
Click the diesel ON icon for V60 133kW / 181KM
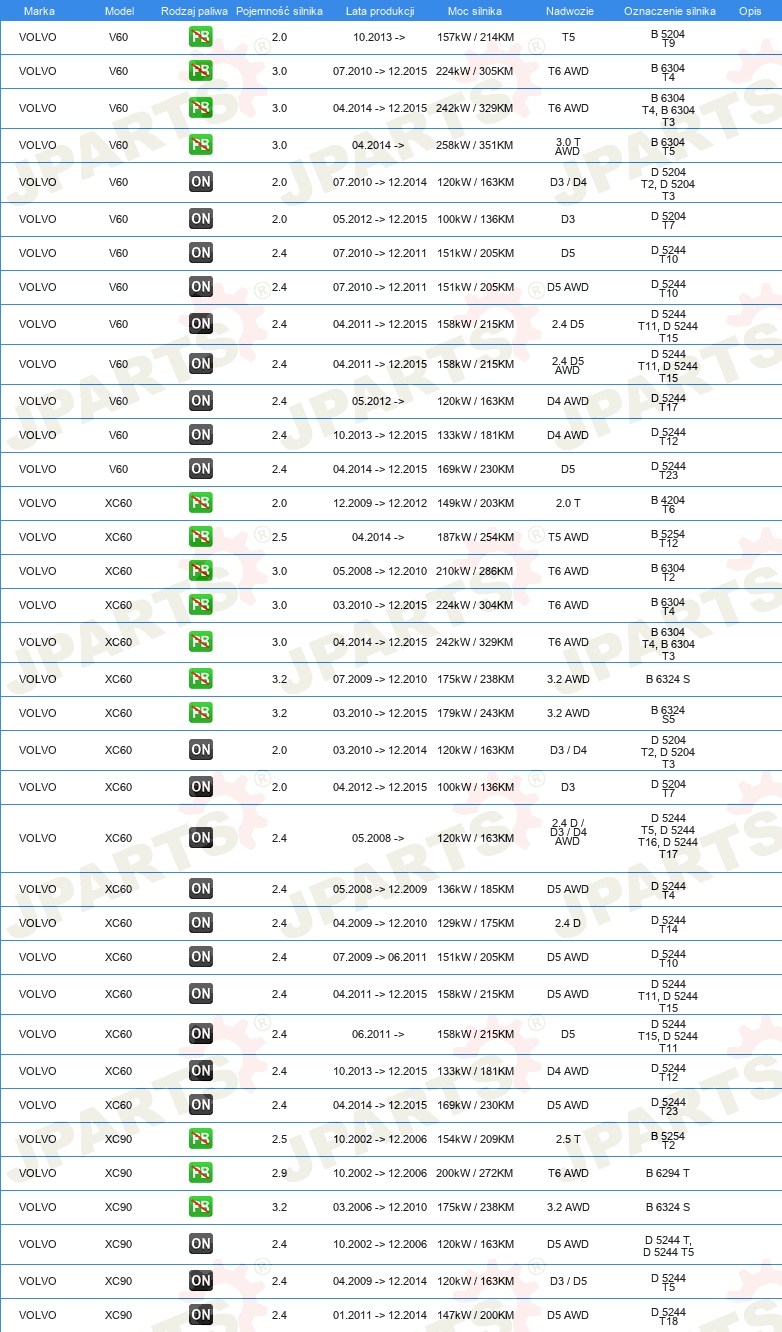click(x=201, y=435)
